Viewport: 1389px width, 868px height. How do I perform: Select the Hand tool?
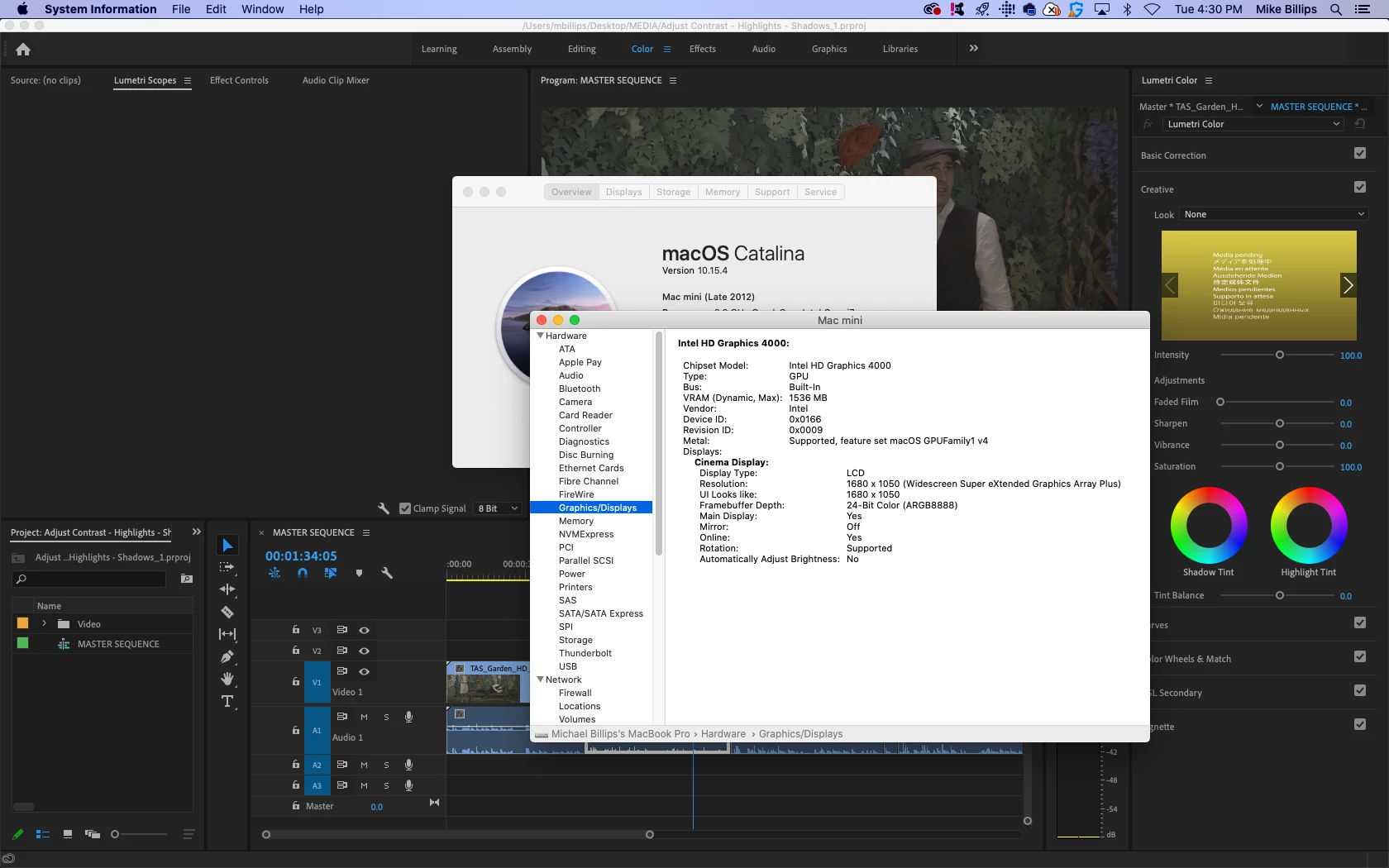227,679
